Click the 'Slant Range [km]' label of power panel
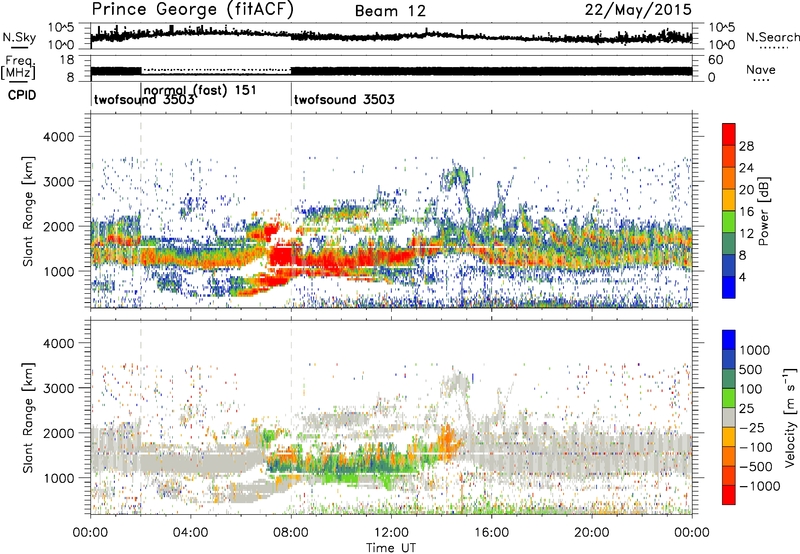Screen dimensions: 800x554 [x=28, y=211]
